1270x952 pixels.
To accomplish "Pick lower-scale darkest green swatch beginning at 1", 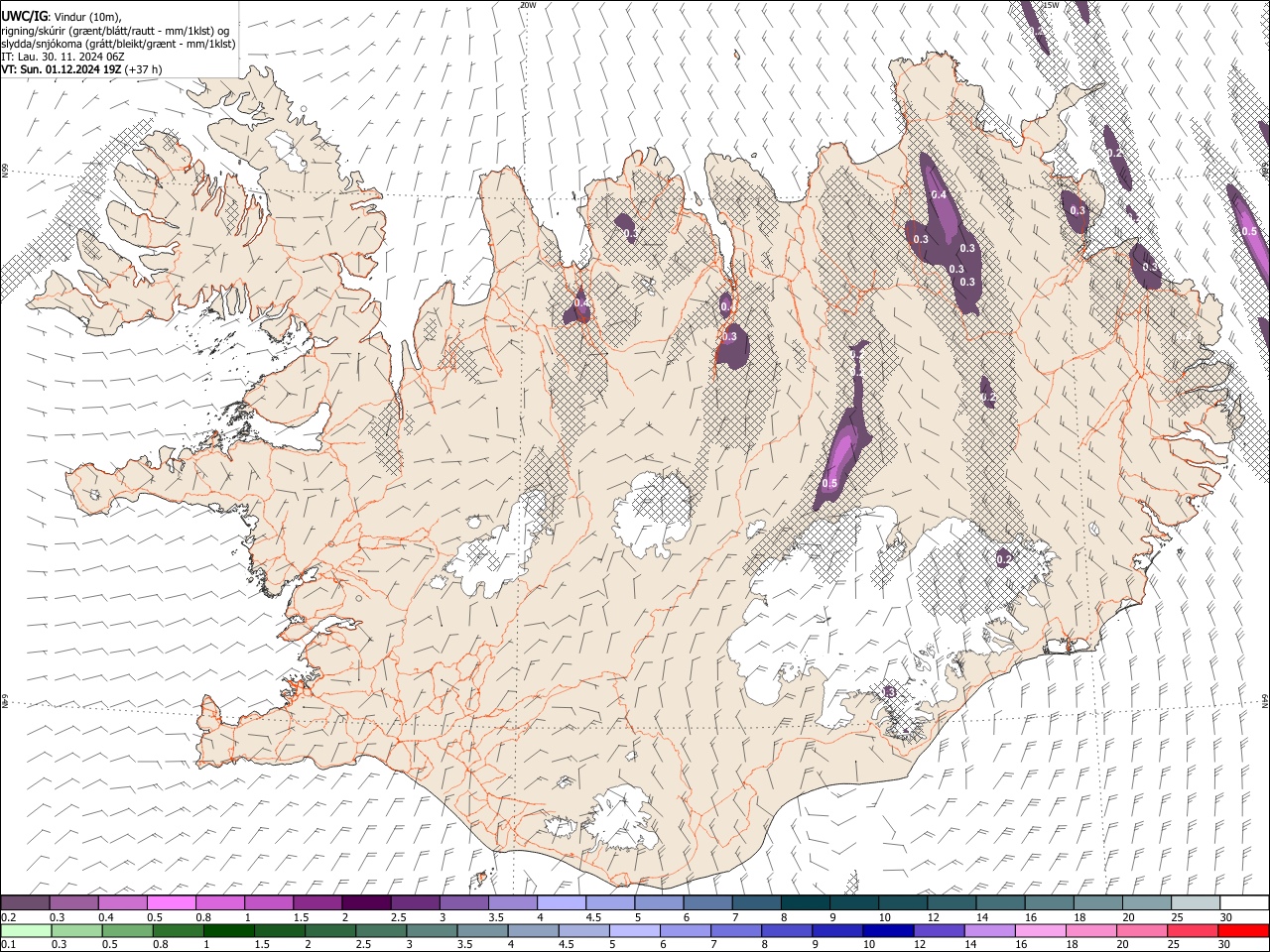I will pos(228,930).
